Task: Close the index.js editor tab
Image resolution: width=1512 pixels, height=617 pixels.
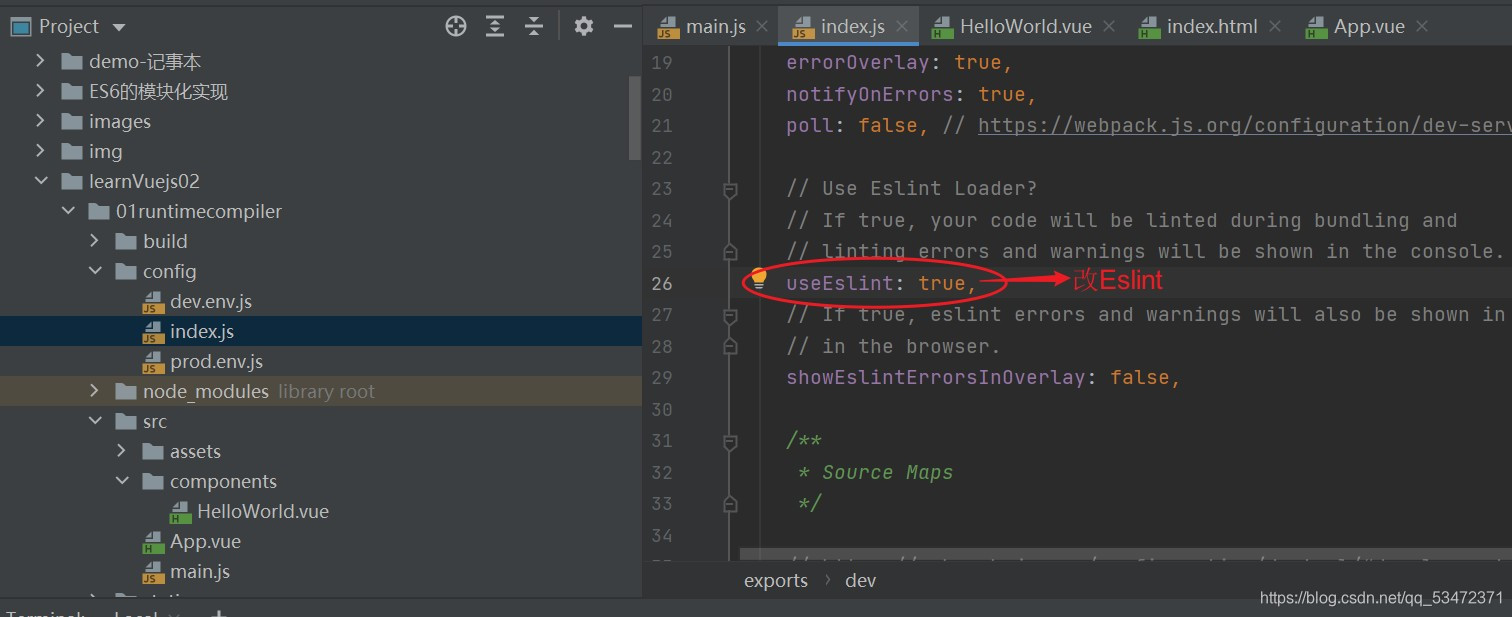Action: pos(902,27)
